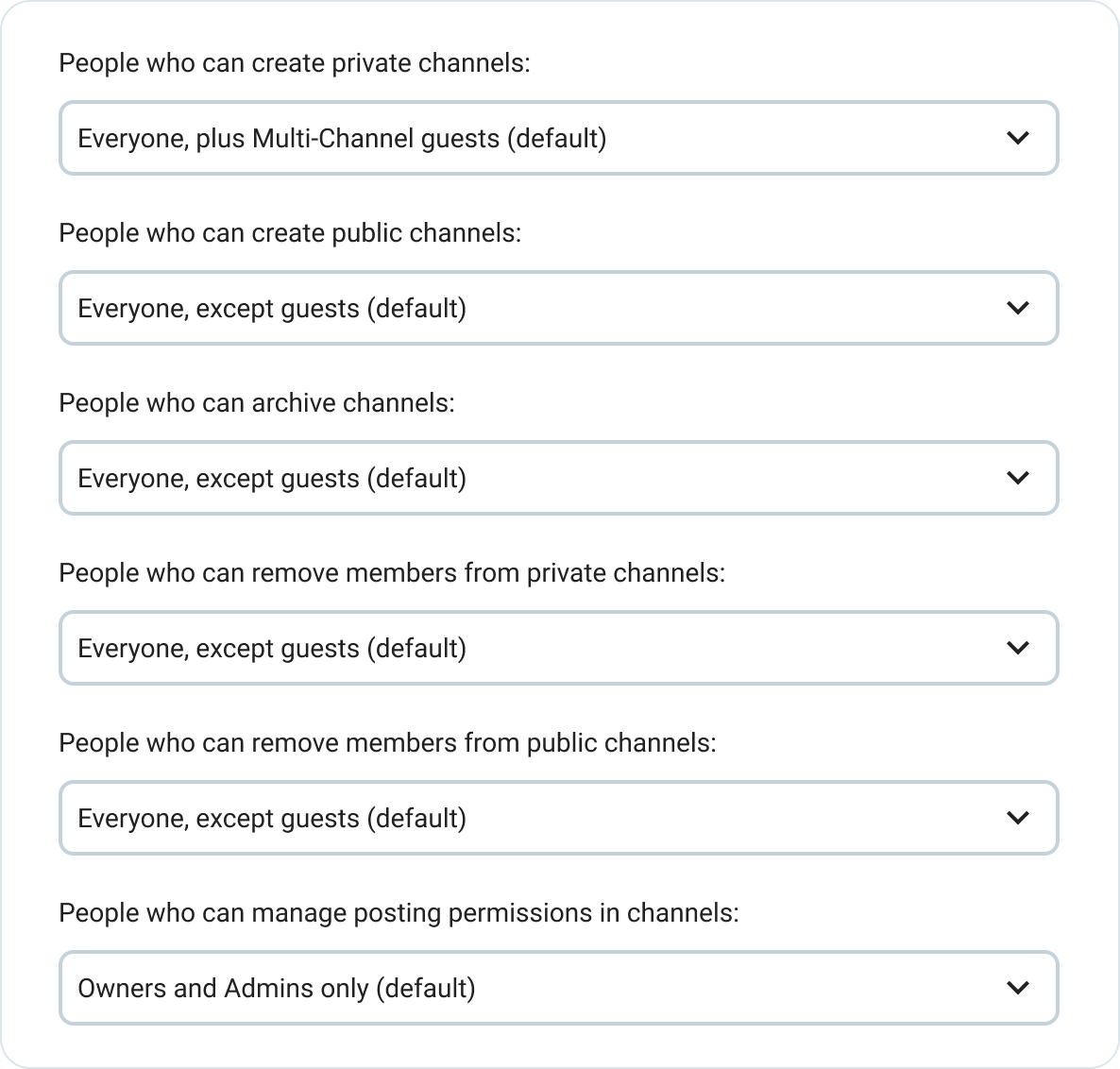
Task: Click the 'remove members from public channels' label
Action: coord(387,743)
